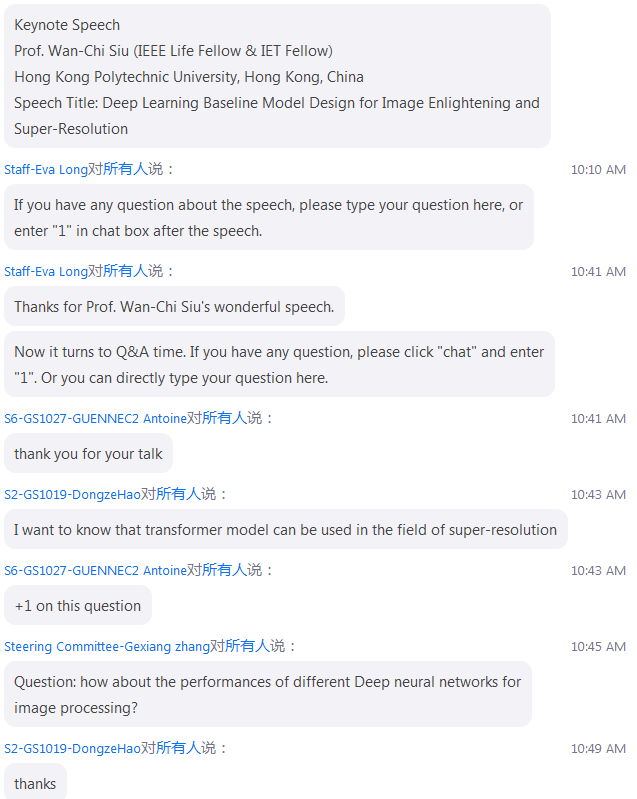Screen dimensions: 637x799
Task: Open Staff-Eva Long sender name at 10:10 AM
Action: 46,169
